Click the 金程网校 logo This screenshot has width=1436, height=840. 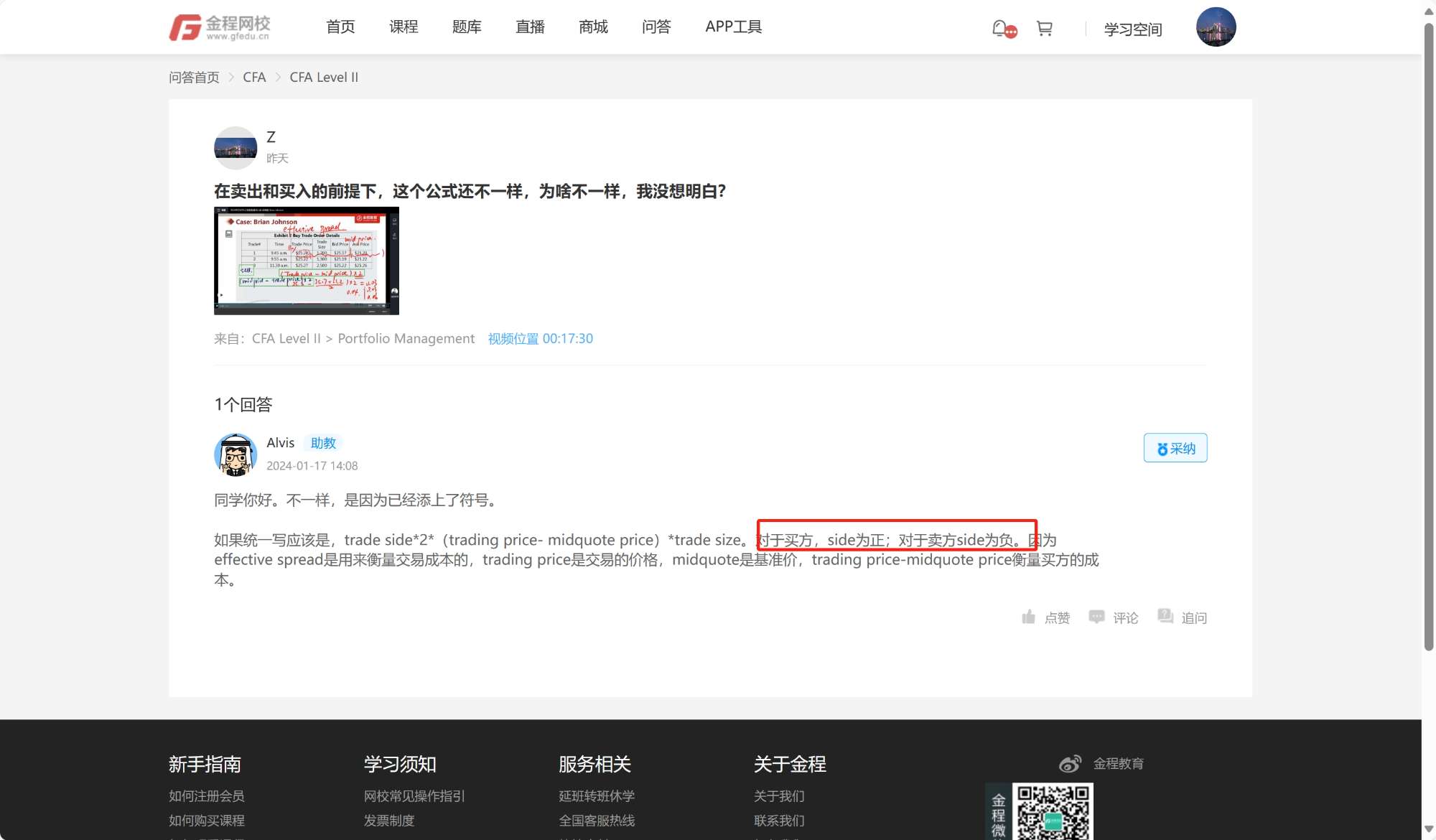[220, 27]
